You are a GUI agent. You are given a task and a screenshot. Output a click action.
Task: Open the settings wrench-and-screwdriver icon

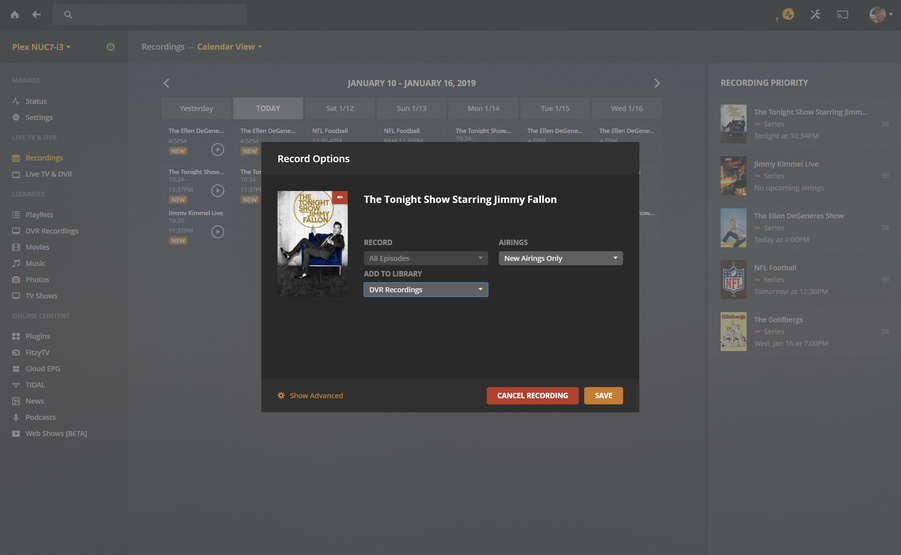pos(815,14)
